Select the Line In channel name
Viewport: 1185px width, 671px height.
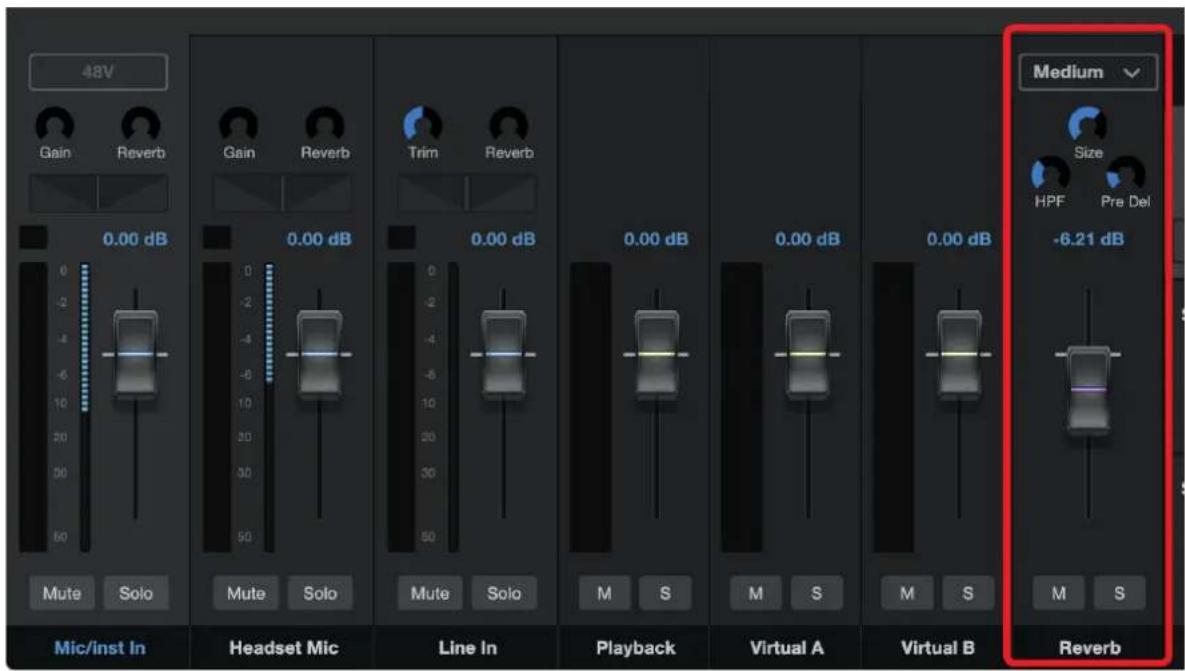tap(468, 648)
